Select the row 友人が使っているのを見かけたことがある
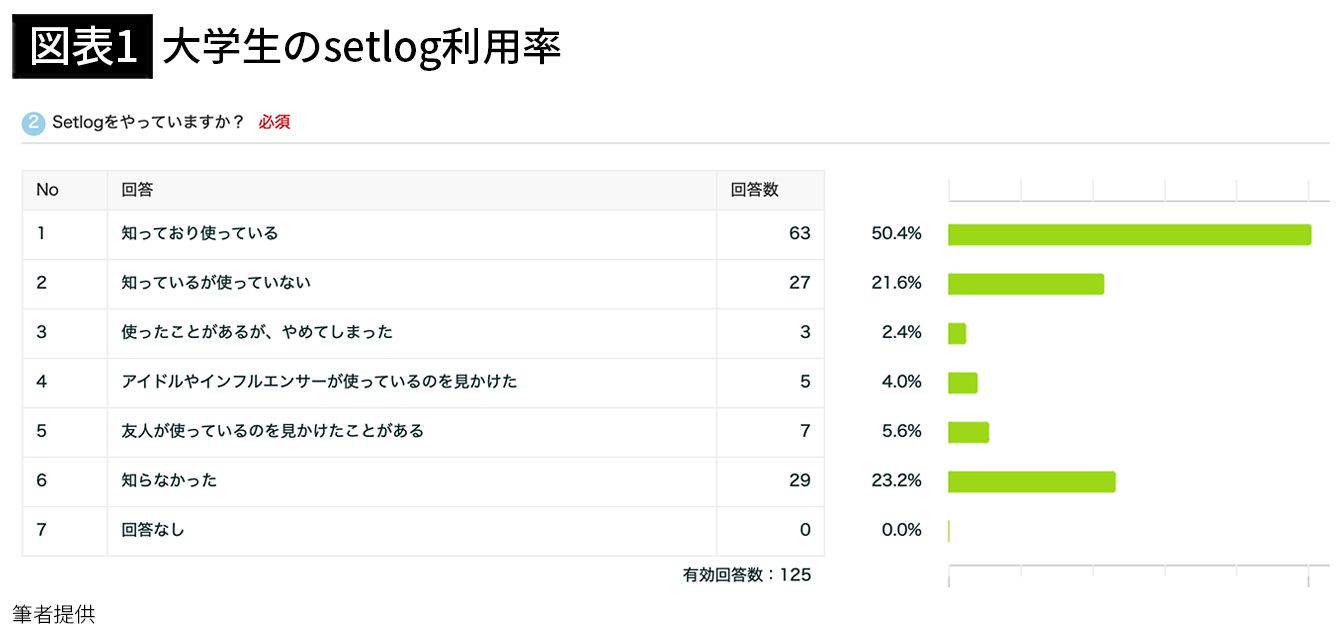 pos(423,432)
